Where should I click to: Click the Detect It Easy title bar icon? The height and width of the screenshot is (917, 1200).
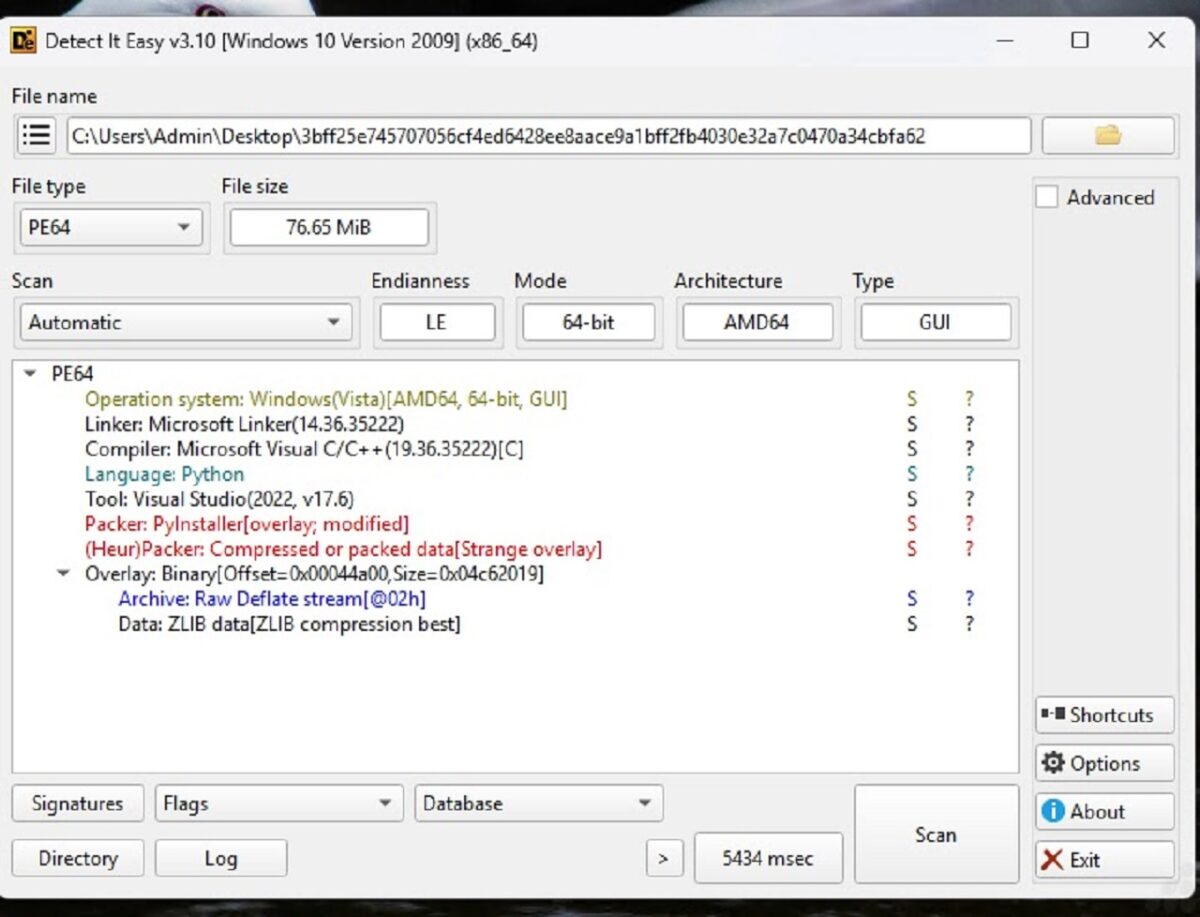click(x=21, y=41)
